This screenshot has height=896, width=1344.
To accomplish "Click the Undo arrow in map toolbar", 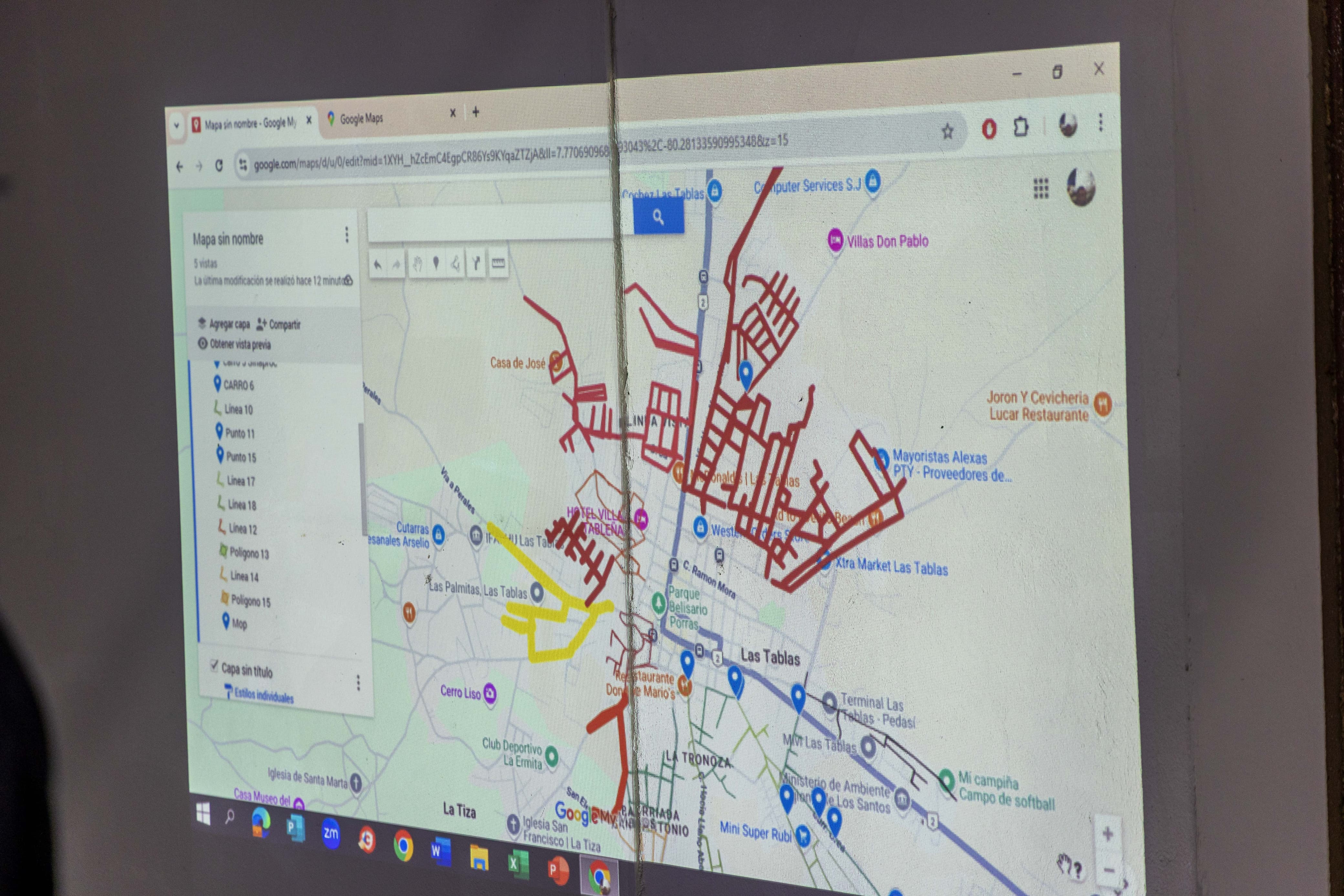I will (377, 265).
